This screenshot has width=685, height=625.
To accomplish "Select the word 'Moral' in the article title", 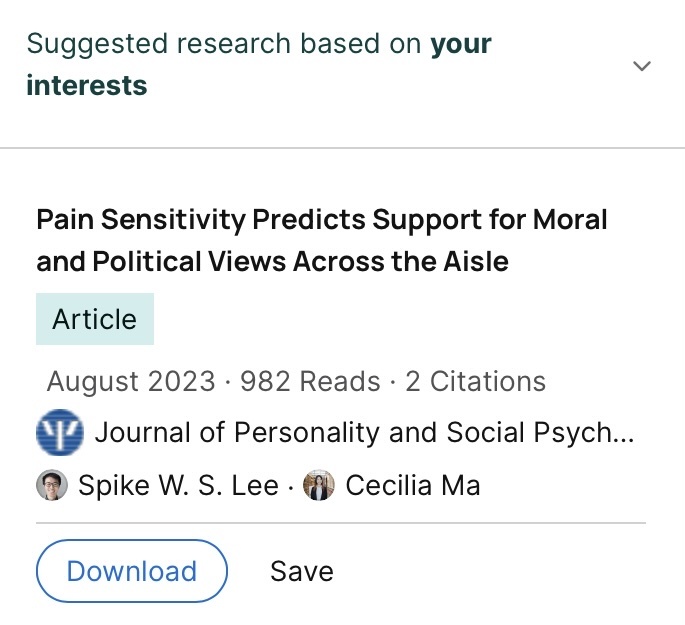I will tap(570, 219).
